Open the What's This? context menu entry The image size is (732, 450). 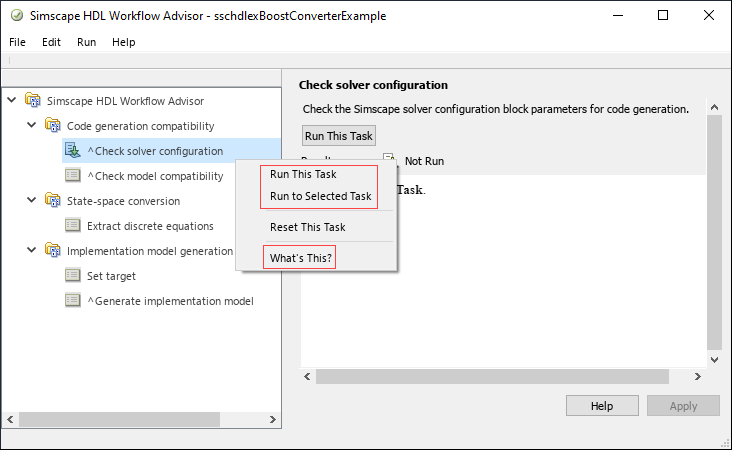click(301, 258)
